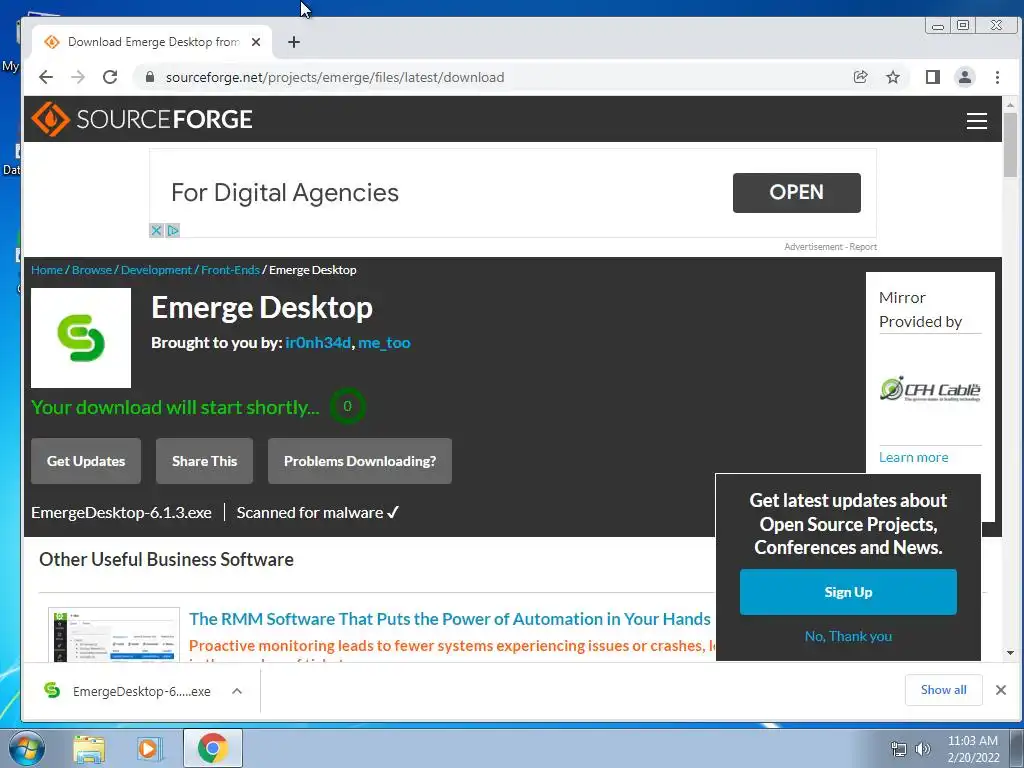
Task: Click the Emerge Desktop project logo
Action: point(81,338)
